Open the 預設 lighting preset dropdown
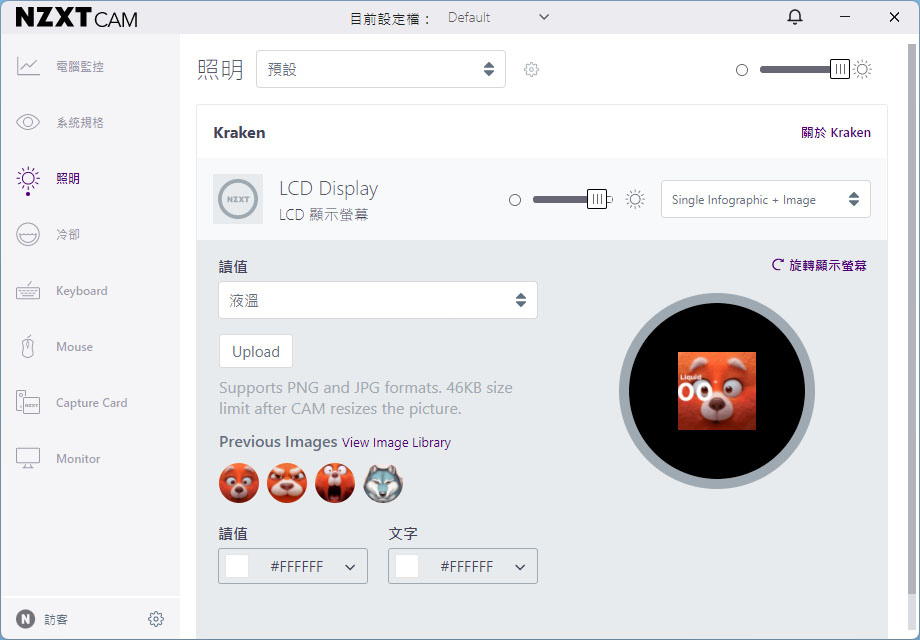The width and height of the screenshot is (920, 640). point(381,69)
